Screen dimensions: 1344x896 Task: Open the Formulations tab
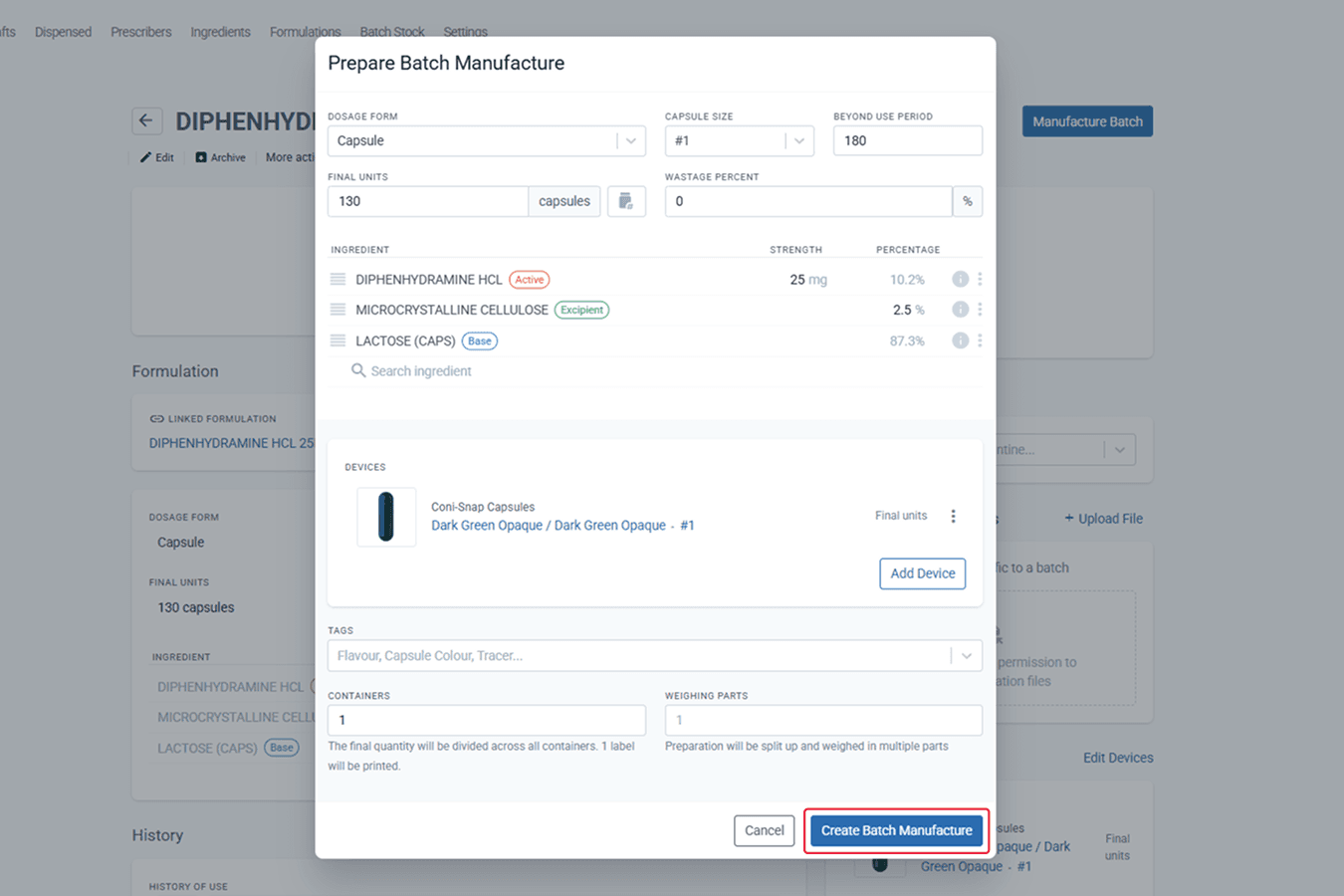tap(305, 32)
